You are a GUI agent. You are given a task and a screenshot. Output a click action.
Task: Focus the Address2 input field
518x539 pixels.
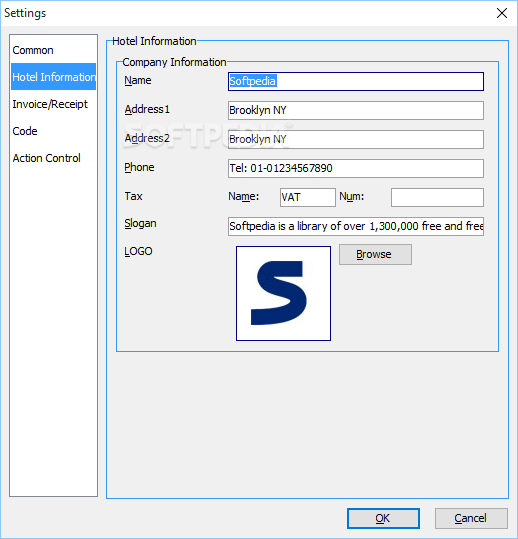(356, 139)
